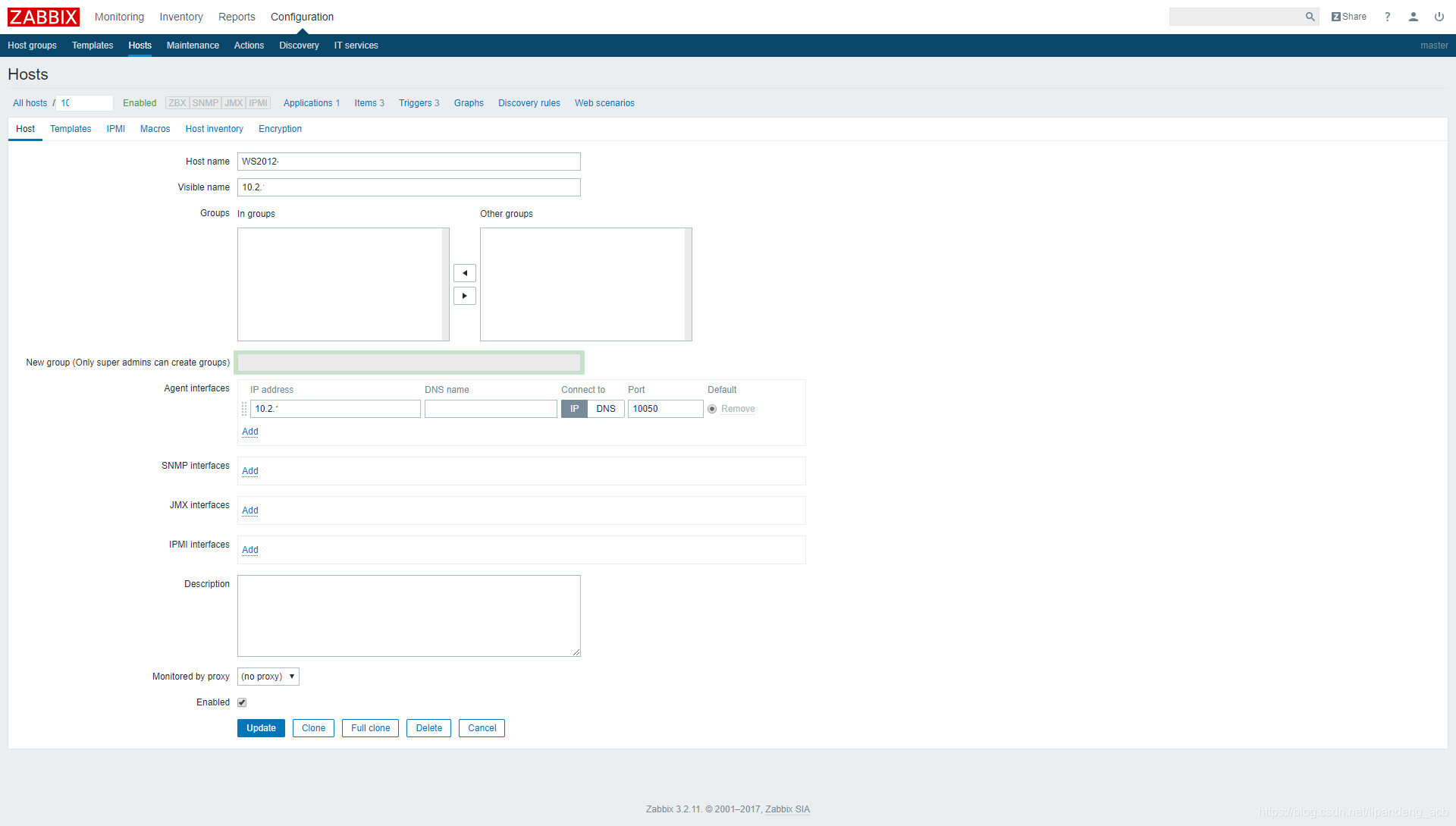The image size is (1456, 826).
Task: Click the Zabbix logo
Action: 43,17
